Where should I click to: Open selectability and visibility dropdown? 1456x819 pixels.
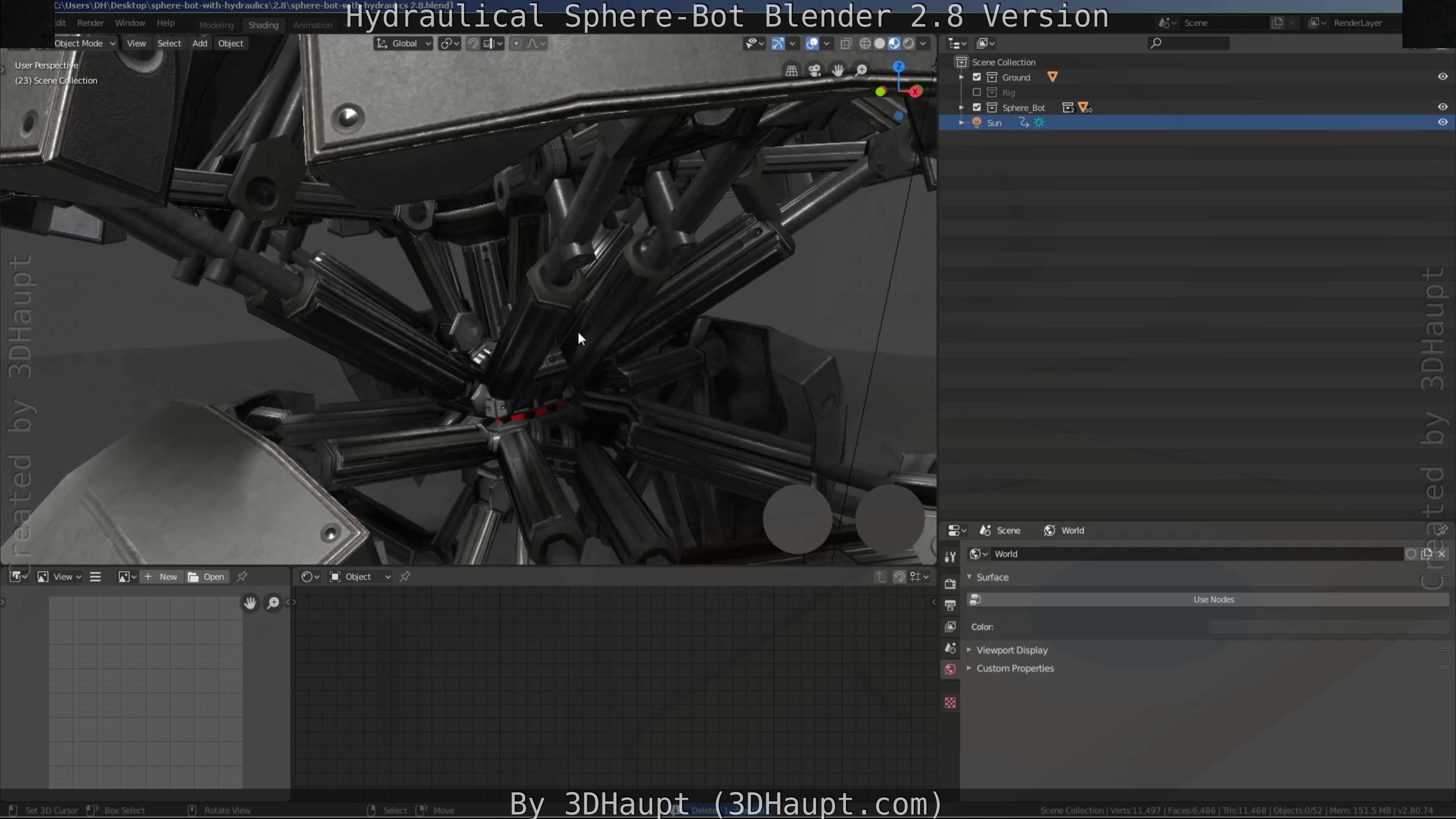(x=755, y=44)
